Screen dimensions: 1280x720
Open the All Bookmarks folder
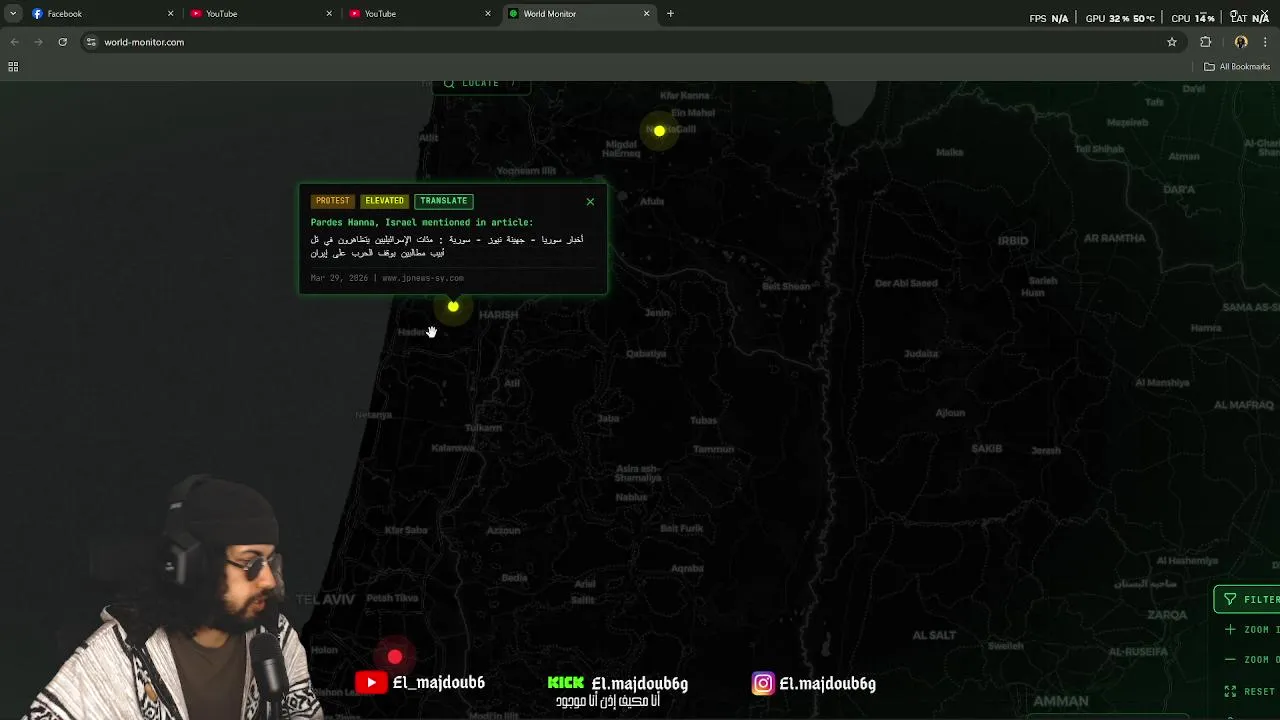click(x=1237, y=67)
